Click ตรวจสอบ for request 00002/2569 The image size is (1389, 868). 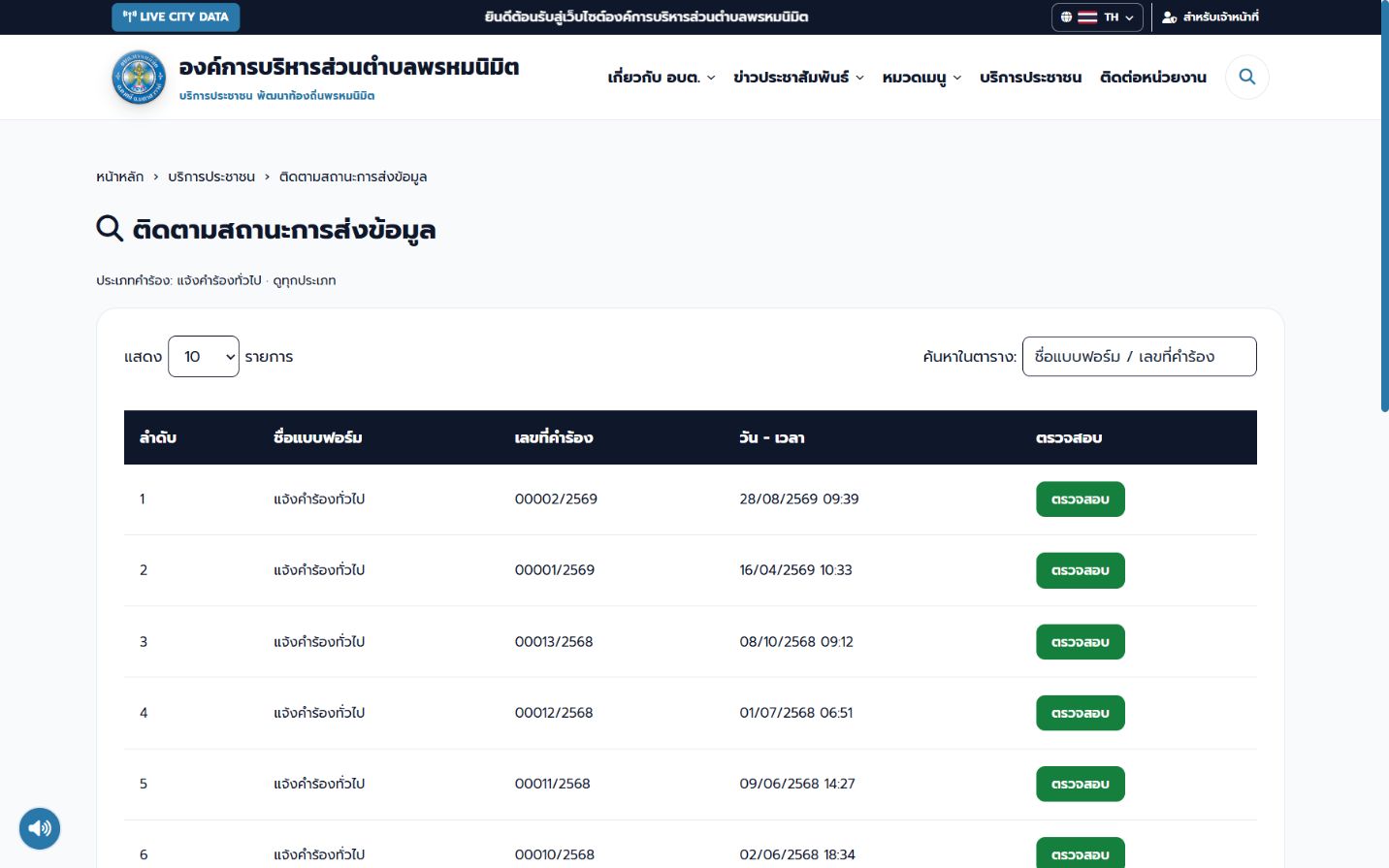click(x=1081, y=499)
